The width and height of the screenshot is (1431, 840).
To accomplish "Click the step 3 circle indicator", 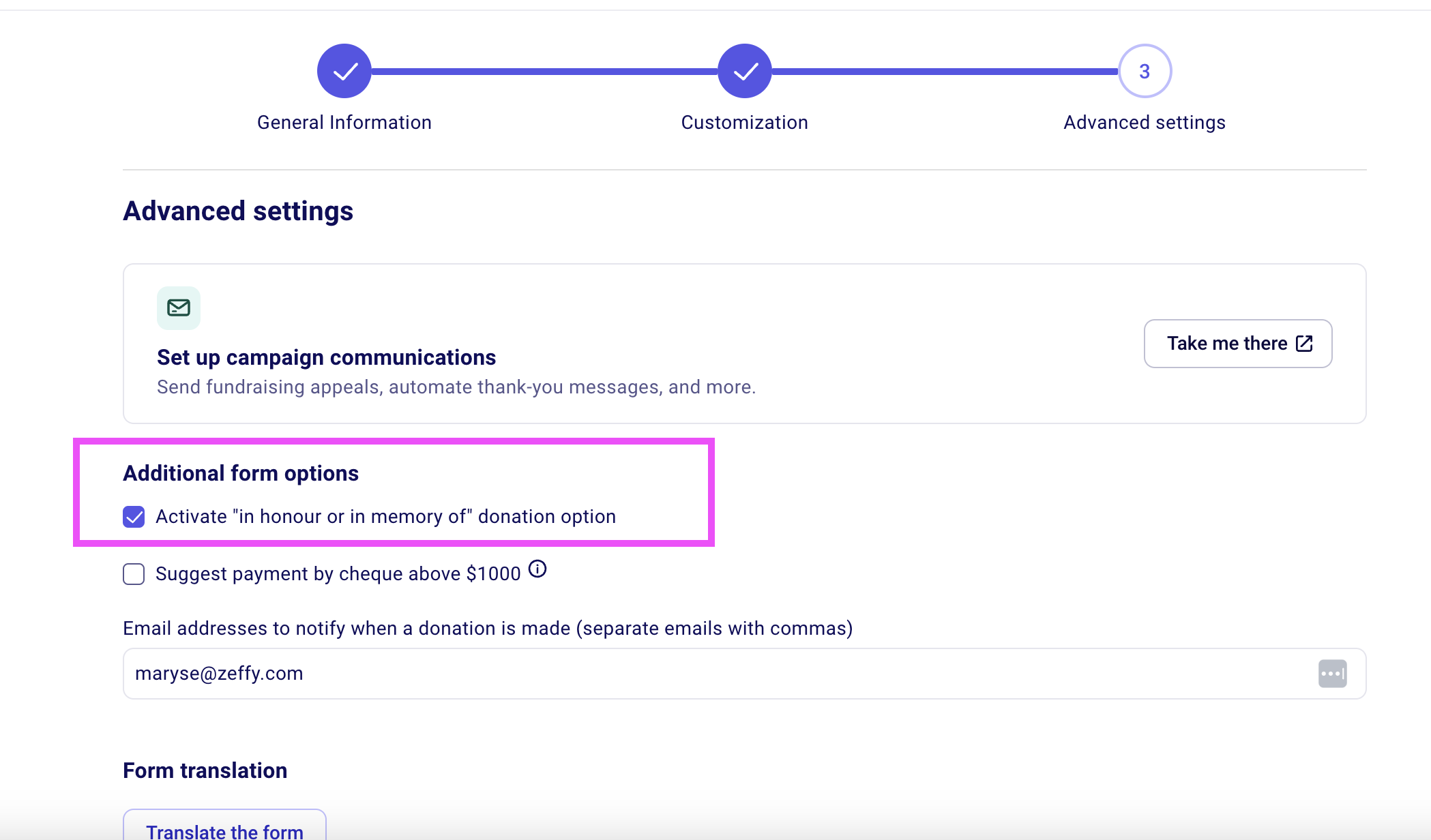I will click(x=1145, y=71).
